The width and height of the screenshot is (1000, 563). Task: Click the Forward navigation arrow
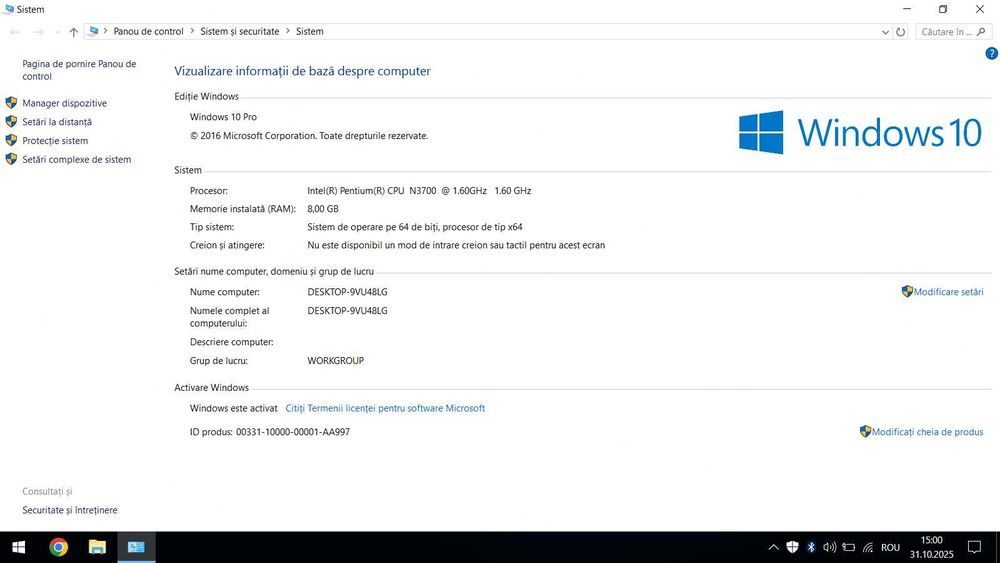pyautogui.click(x=38, y=32)
